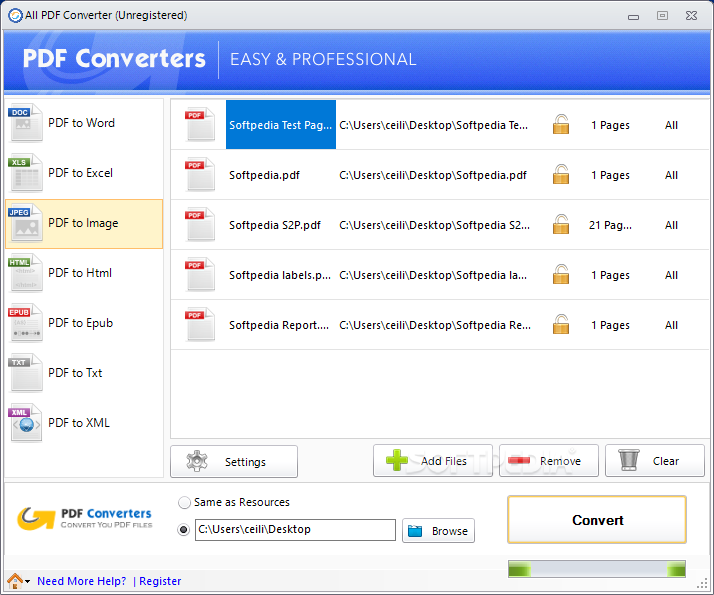714x595 pixels.
Task: Click the padlock icon in Softpedia S2P.pdf row
Action: [561, 224]
